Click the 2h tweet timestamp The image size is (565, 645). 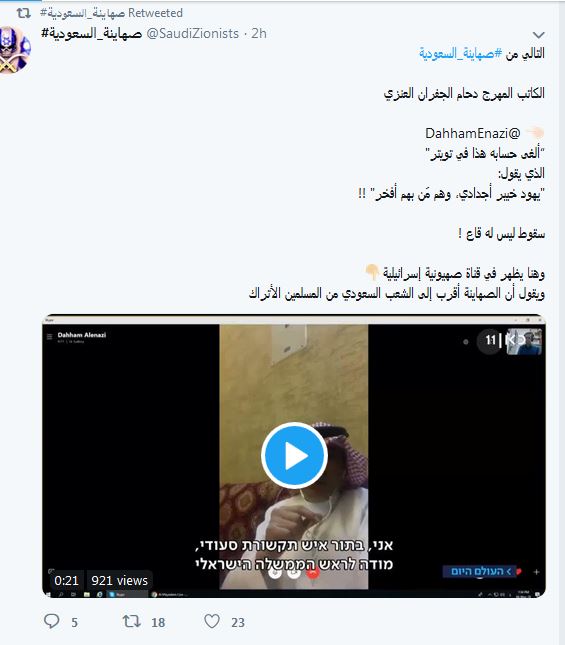coord(259,33)
